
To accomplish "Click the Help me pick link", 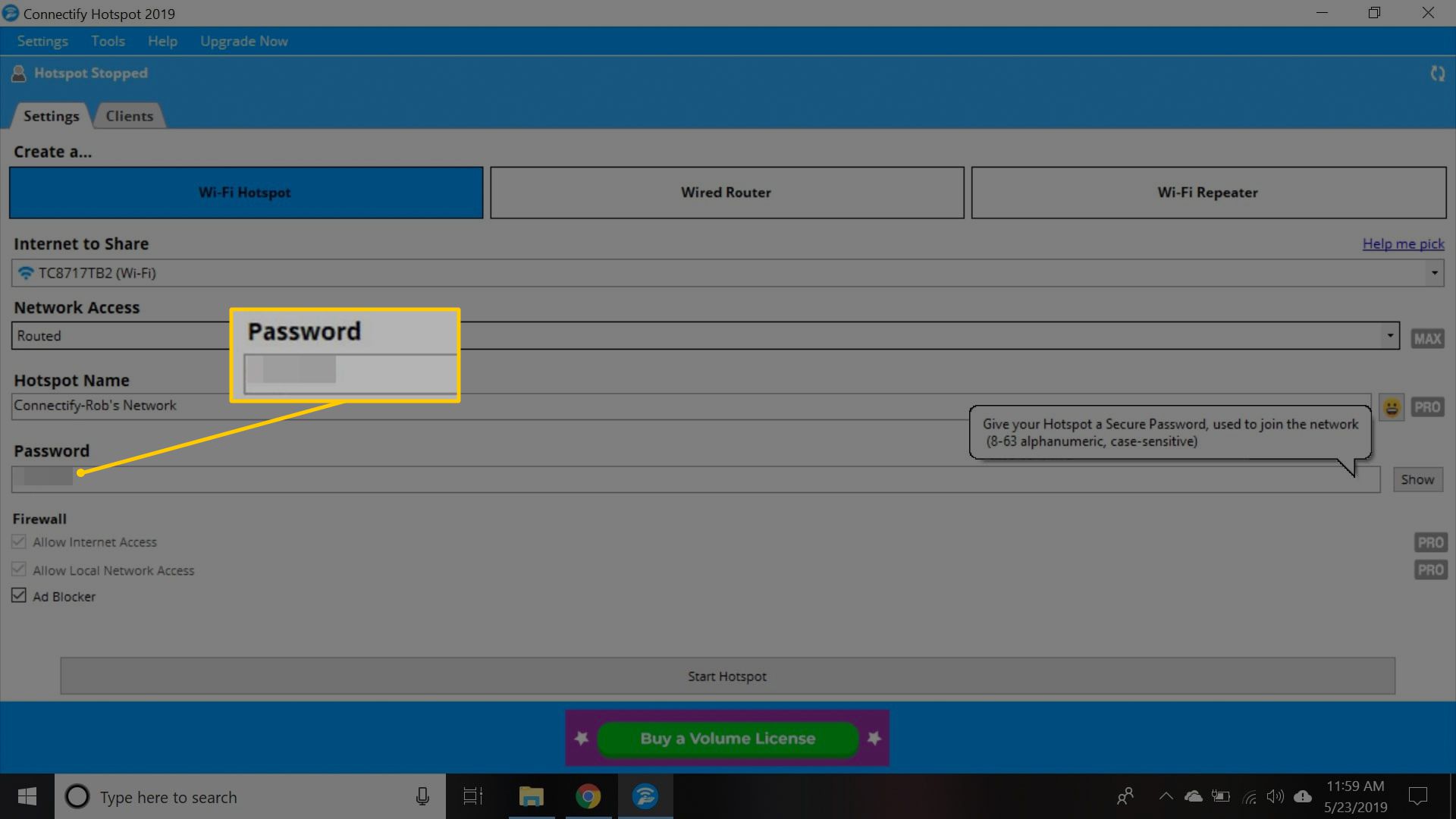I will (1403, 243).
